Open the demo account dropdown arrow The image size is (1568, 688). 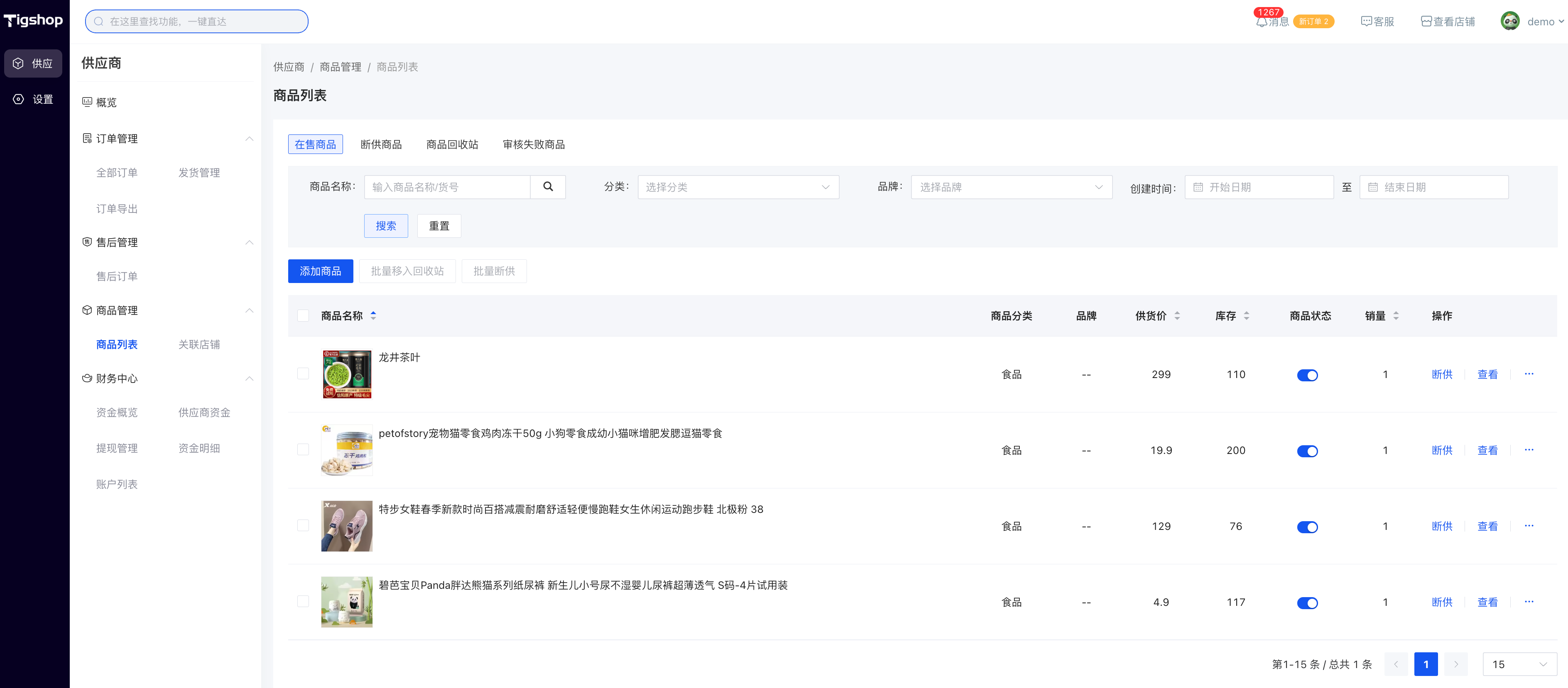click(1561, 22)
